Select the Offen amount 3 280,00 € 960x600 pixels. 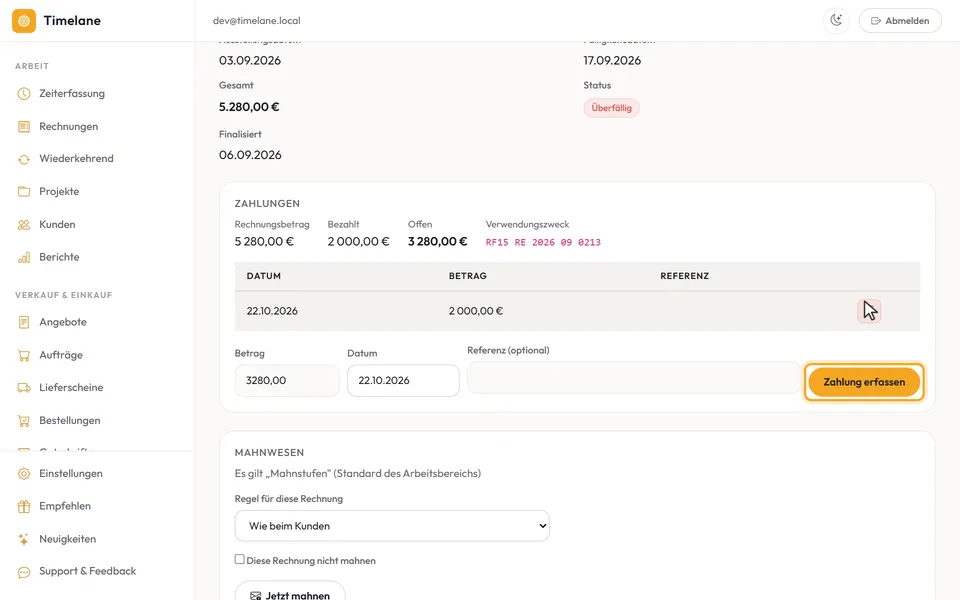(437, 242)
